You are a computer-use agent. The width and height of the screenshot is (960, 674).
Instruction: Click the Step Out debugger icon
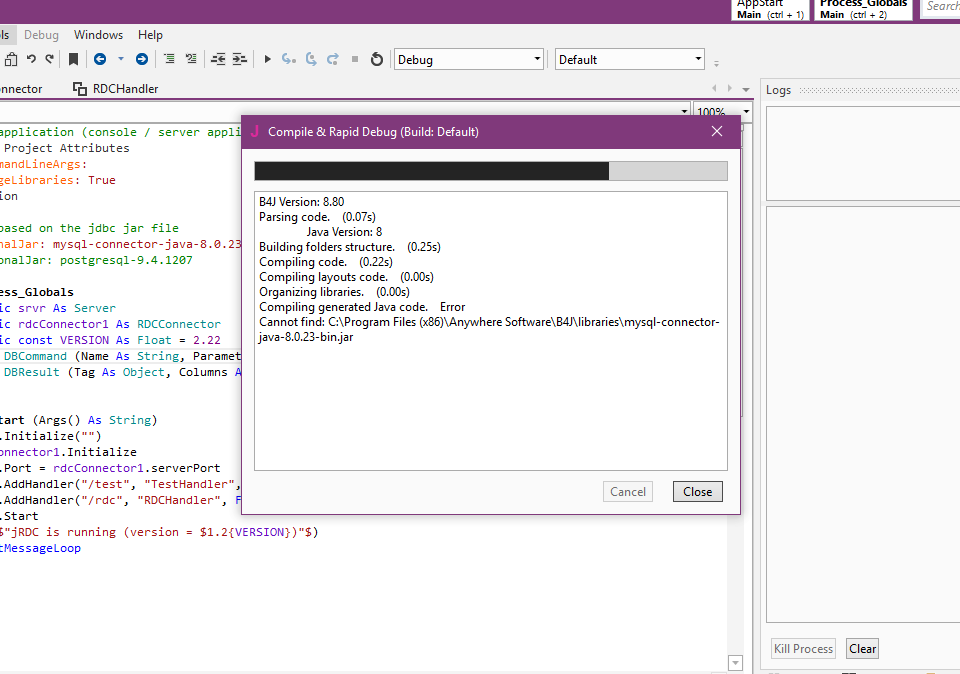(x=332, y=59)
